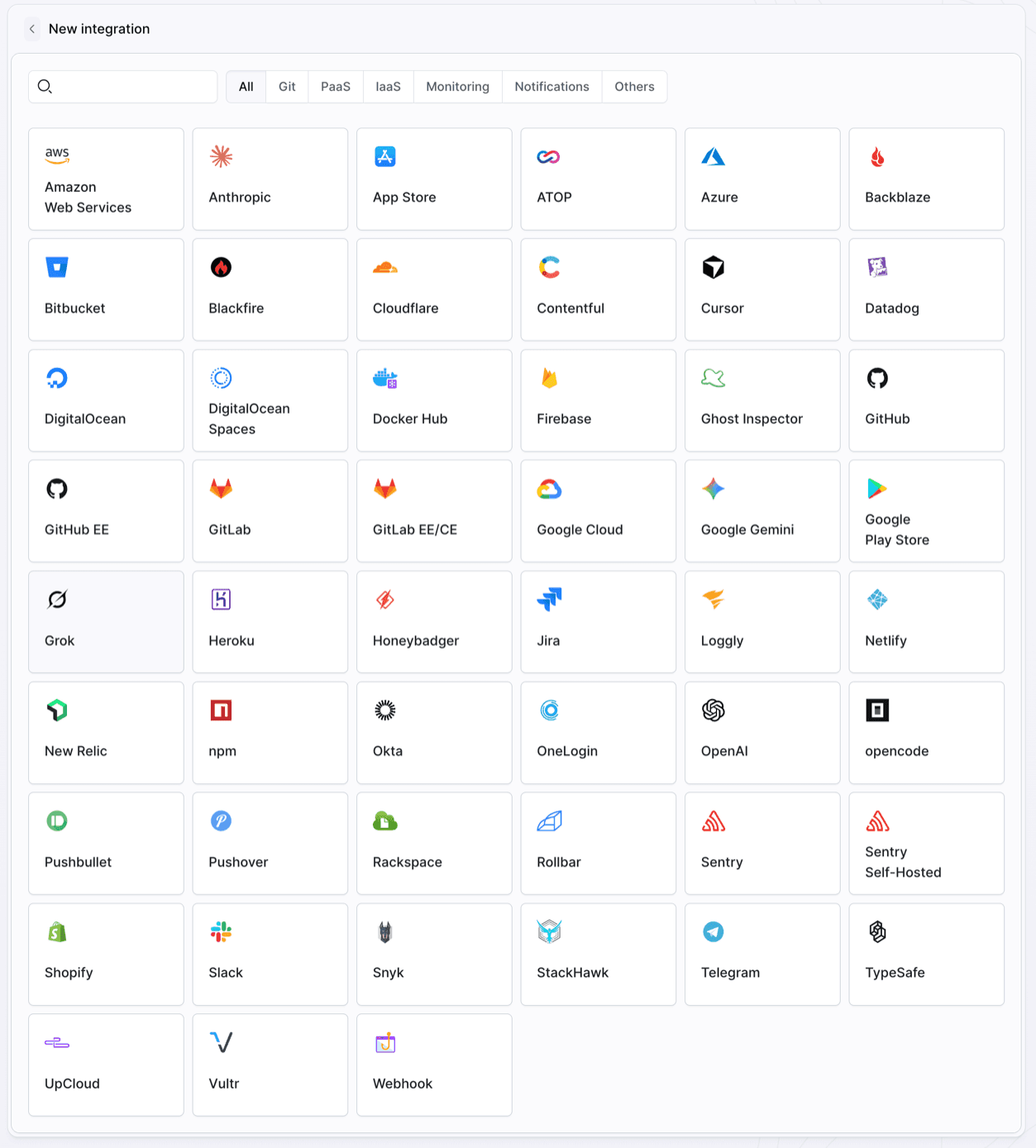Choose the GitLab EE/CE integration card

[x=434, y=511]
